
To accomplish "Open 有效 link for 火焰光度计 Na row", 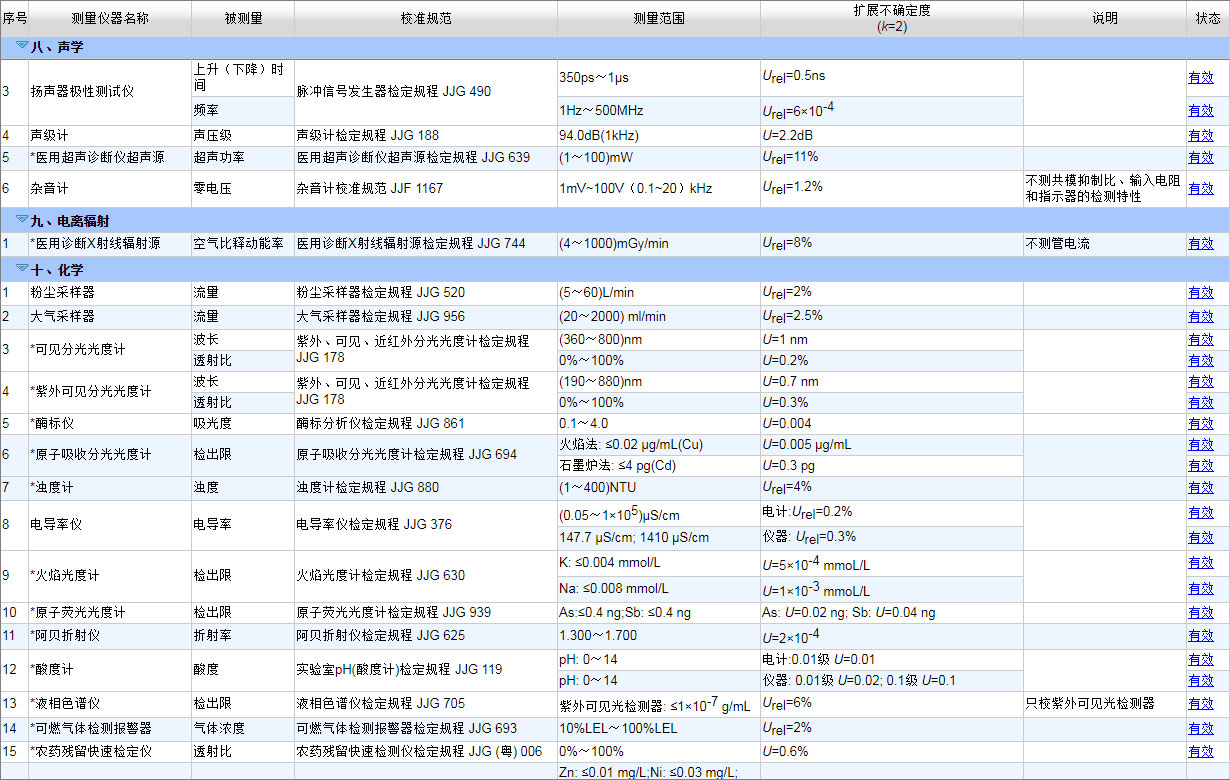I will tap(1200, 589).
